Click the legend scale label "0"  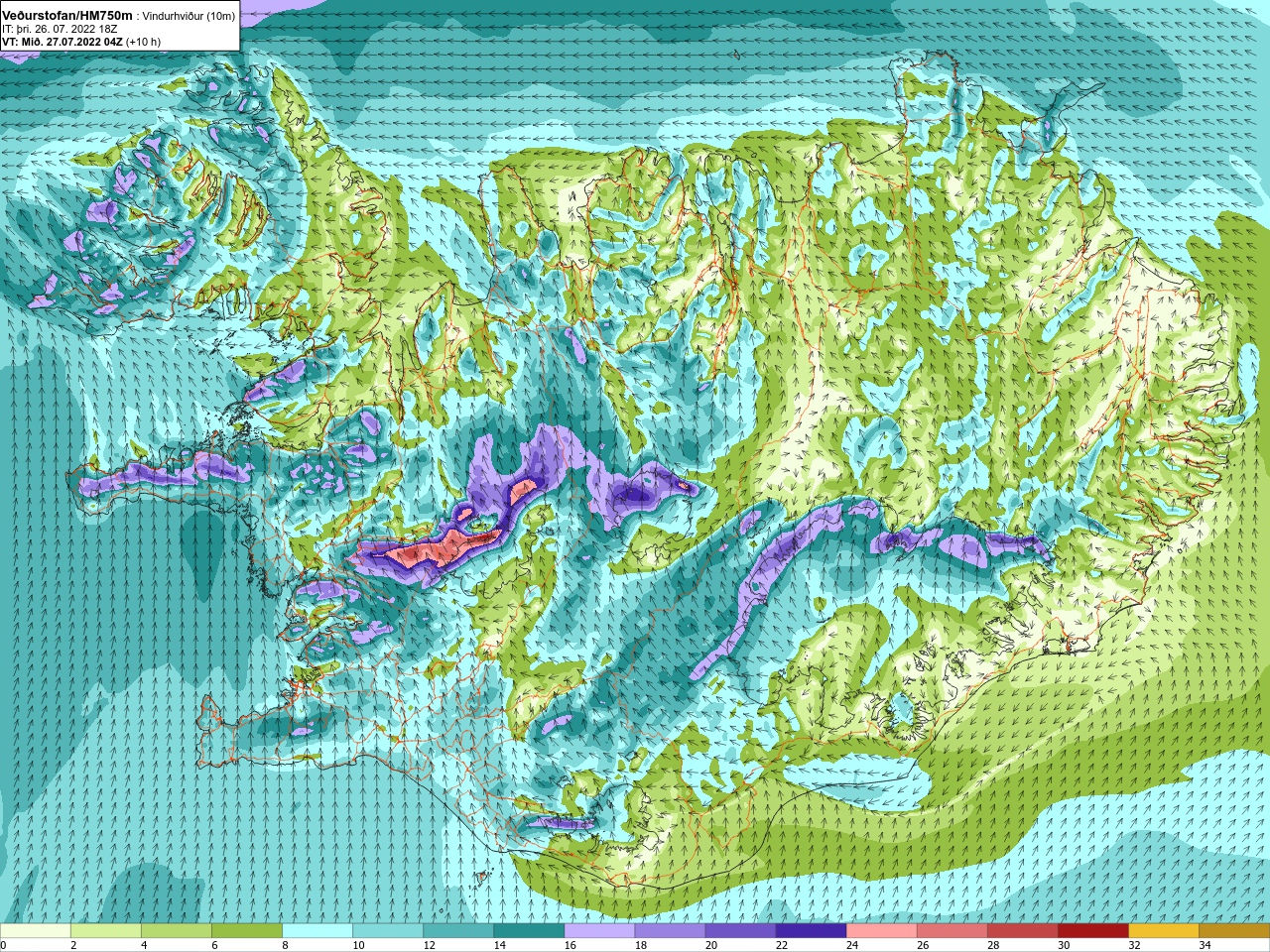[3, 945]
